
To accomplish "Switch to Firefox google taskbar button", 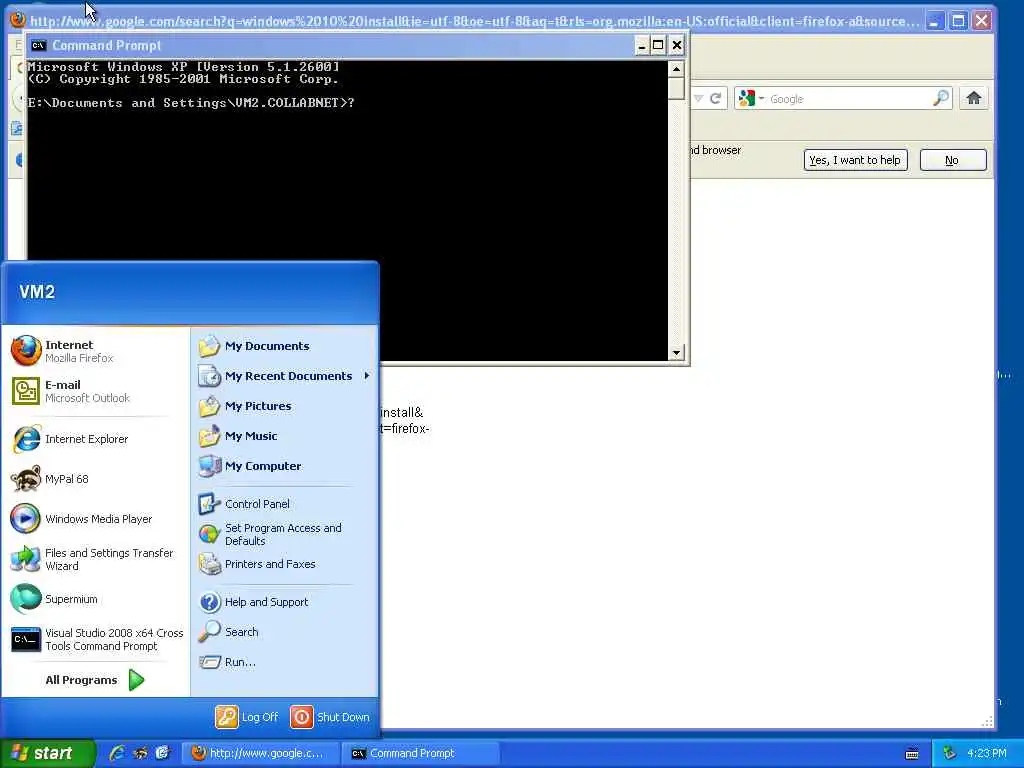I will (x=259, y=754).
